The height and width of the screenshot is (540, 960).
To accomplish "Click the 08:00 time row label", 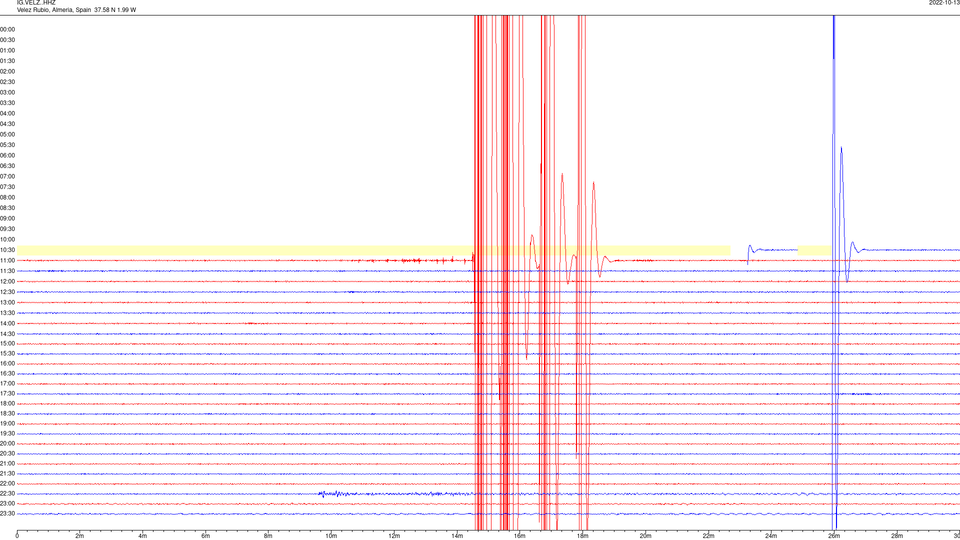I will [x=7, y=197].
